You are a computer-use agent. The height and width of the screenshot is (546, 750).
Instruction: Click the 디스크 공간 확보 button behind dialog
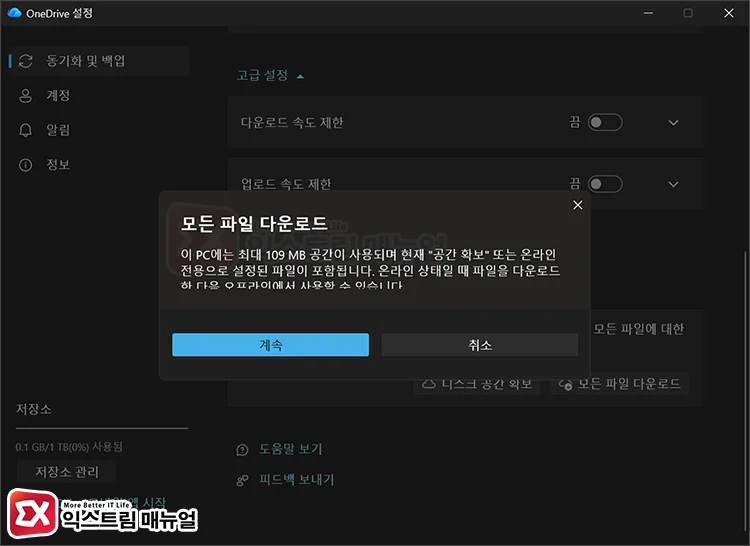[x=477, y=384]
